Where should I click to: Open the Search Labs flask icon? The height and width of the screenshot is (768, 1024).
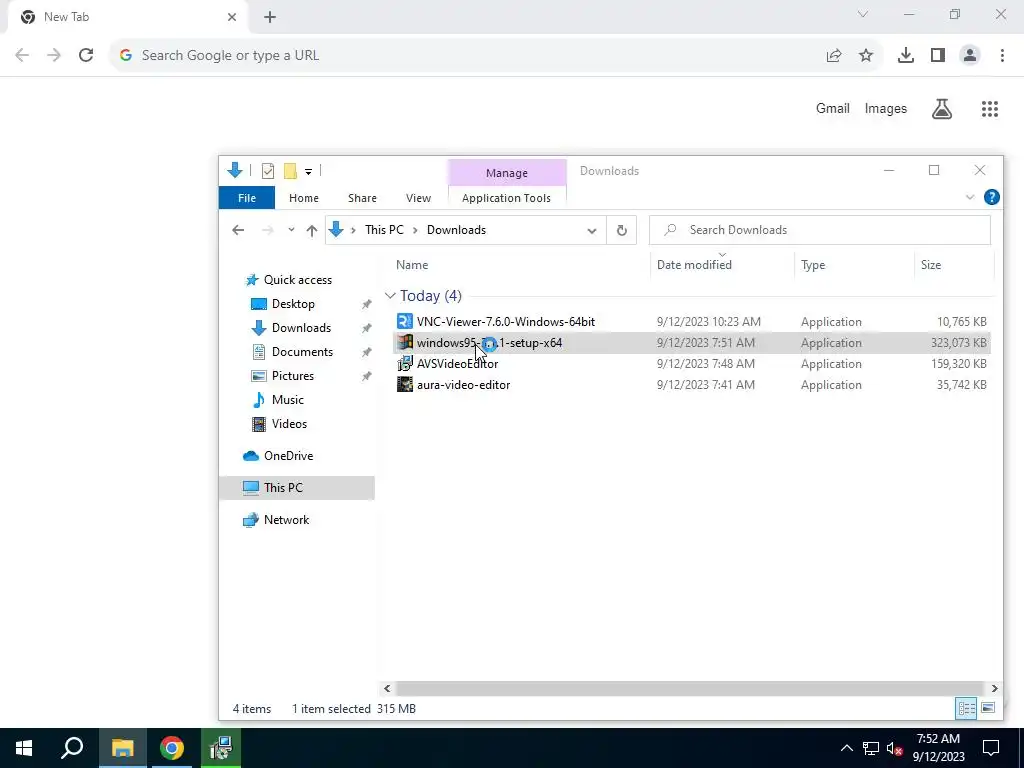(x=942, y=109)
